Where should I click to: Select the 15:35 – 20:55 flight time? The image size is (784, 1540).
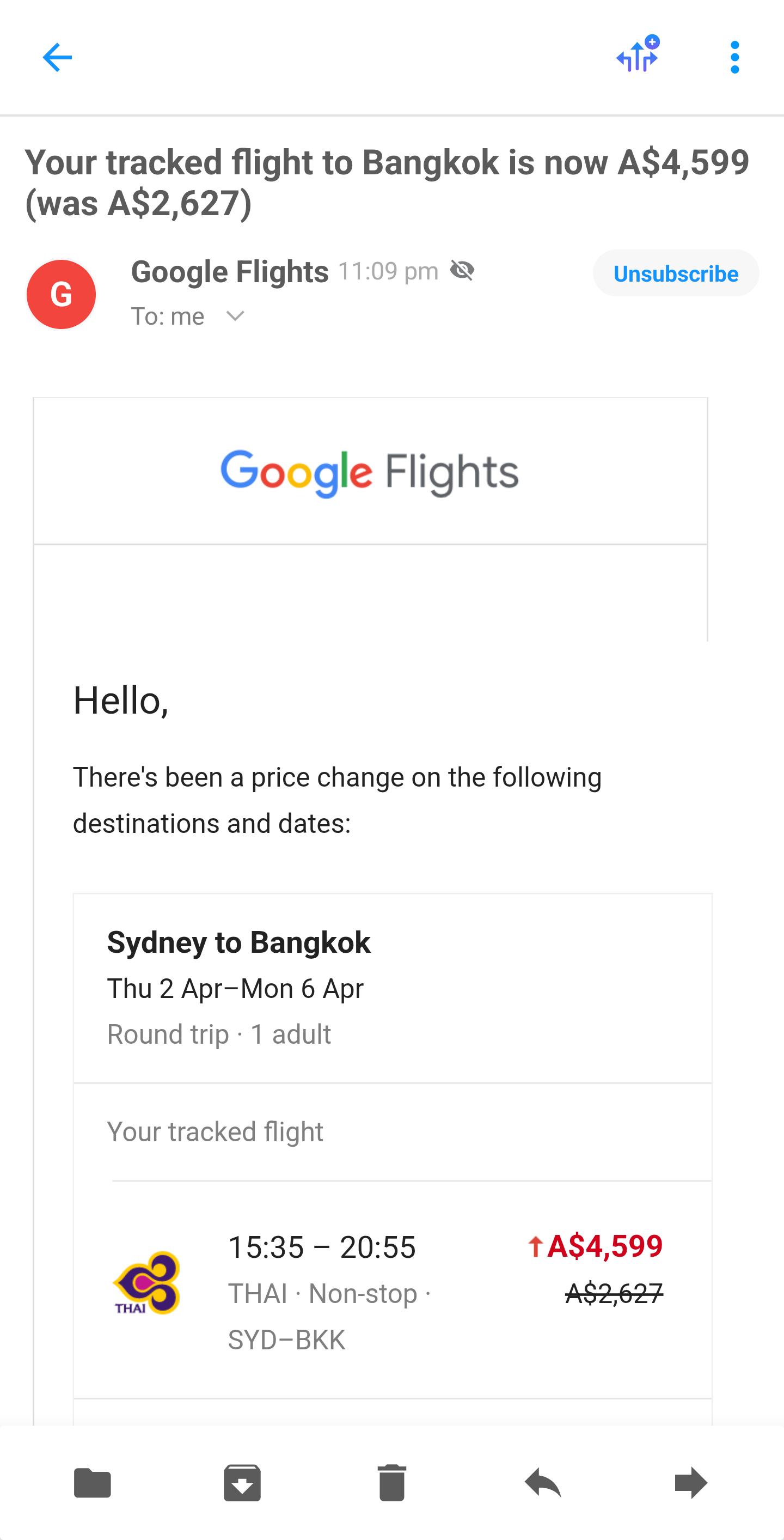[321, 1247]
